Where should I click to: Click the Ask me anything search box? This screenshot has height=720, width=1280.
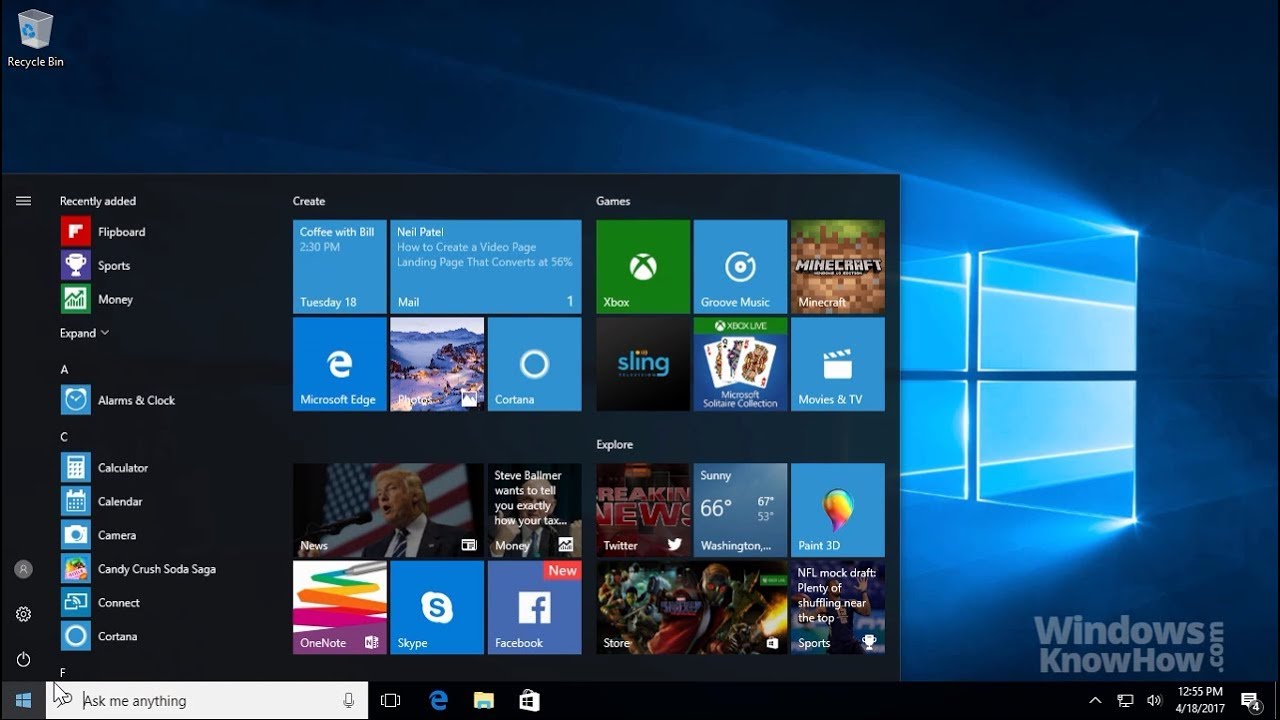tap(207, 701)
